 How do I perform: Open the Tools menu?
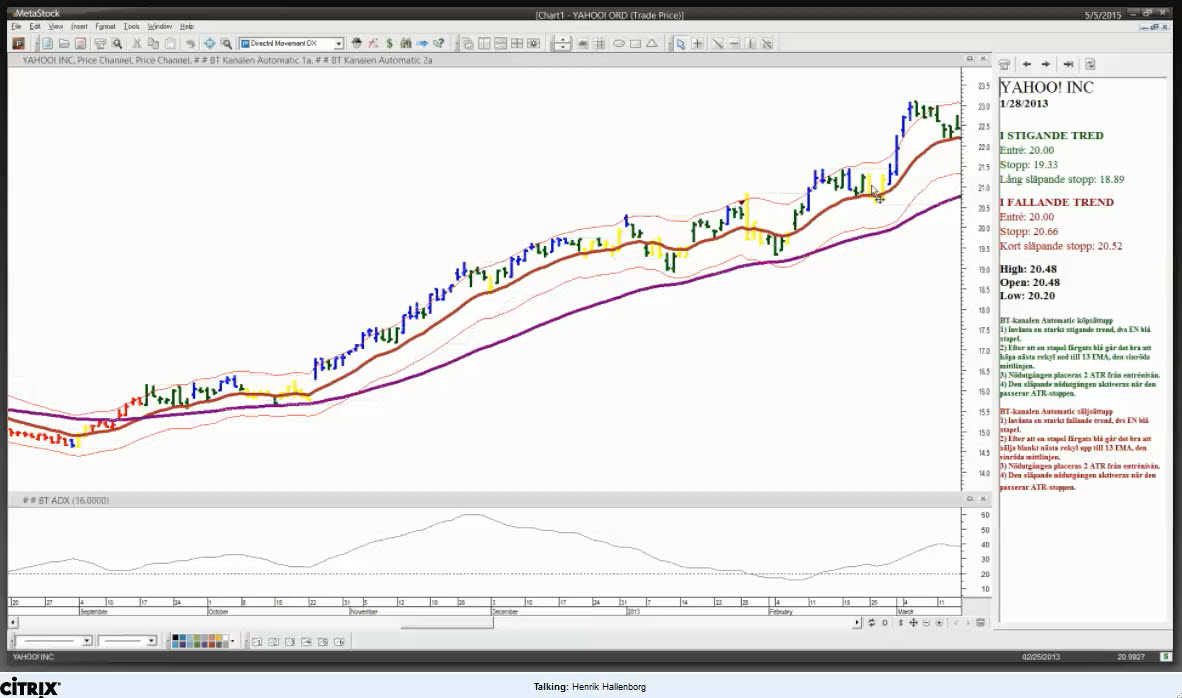pos(131,26)
